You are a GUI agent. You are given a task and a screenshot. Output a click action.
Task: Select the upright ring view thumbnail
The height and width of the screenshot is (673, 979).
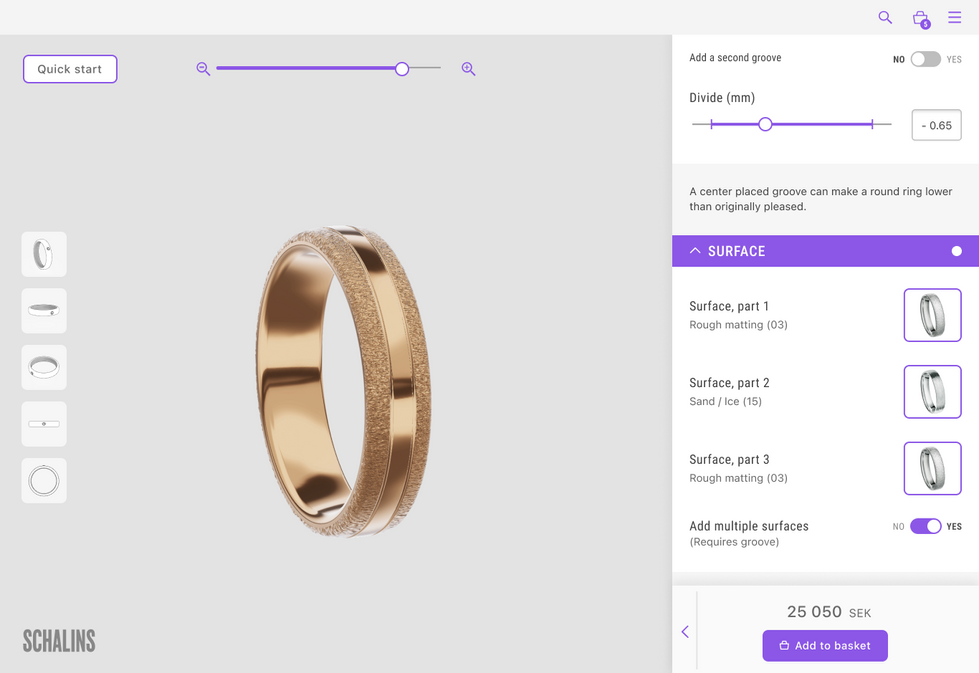pyautogui.click(x=44, y=254)
